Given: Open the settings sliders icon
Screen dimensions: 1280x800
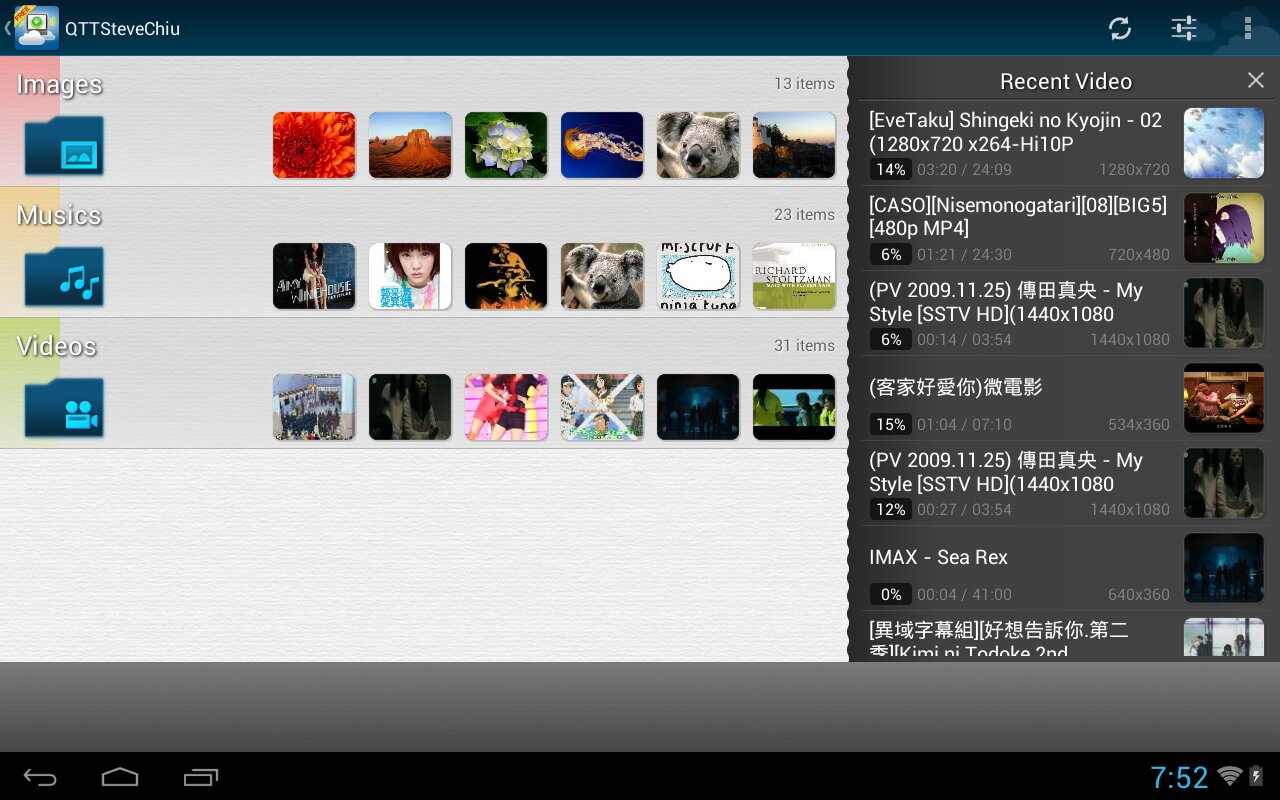Looking at the screenshot, I should pyautogui.click(x=1184, y=28).
